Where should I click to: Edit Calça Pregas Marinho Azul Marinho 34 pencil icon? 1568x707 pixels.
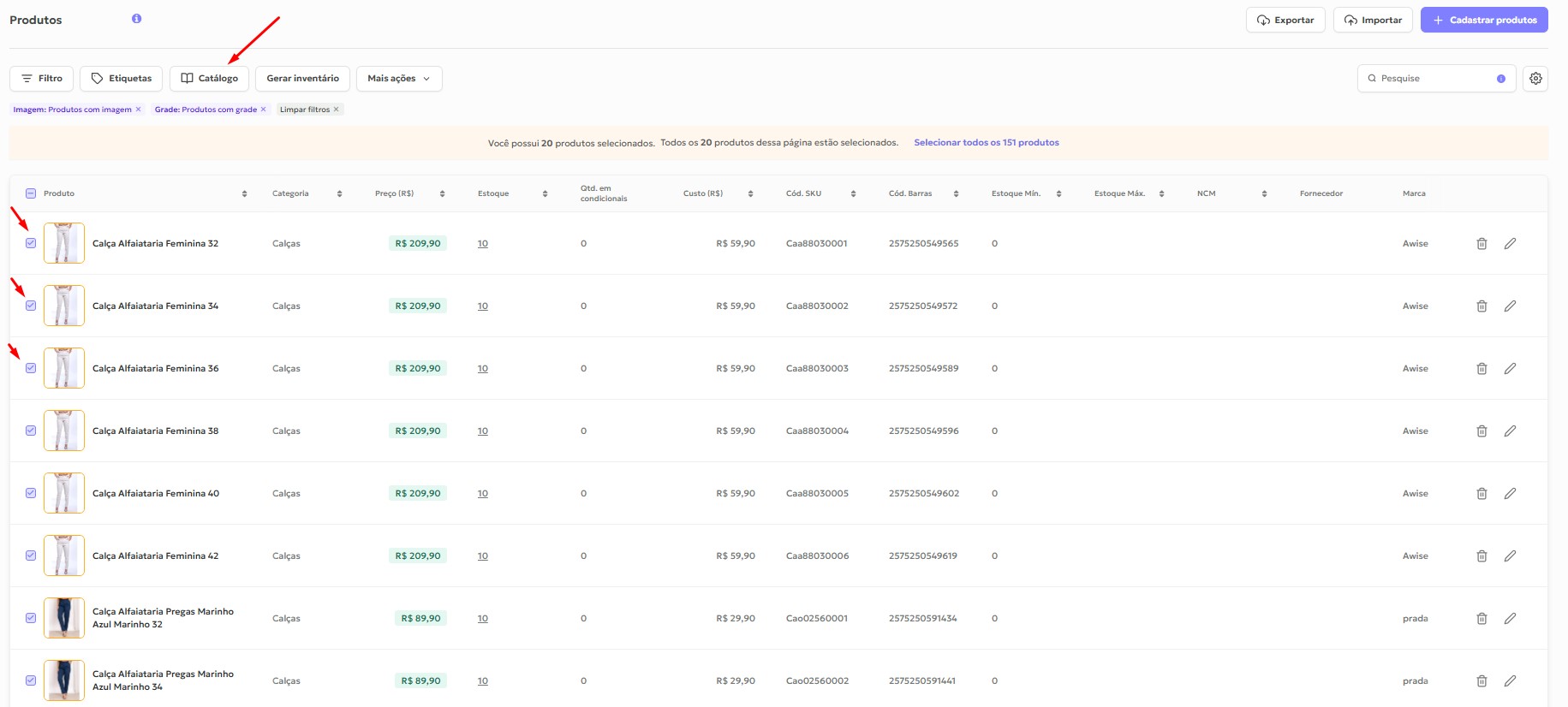(x=1510, y=681)
